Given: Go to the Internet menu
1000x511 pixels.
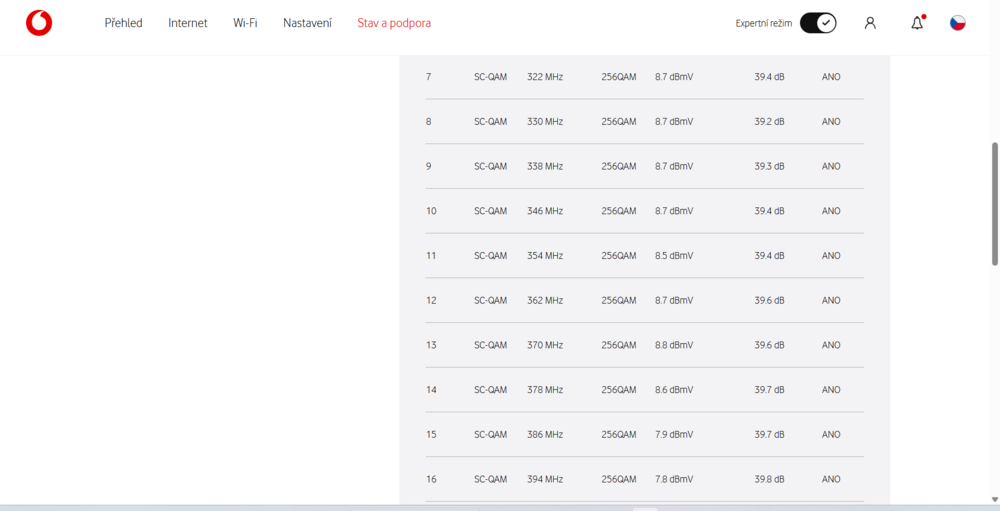Looking at the screenshot, I should coord(188,23).
